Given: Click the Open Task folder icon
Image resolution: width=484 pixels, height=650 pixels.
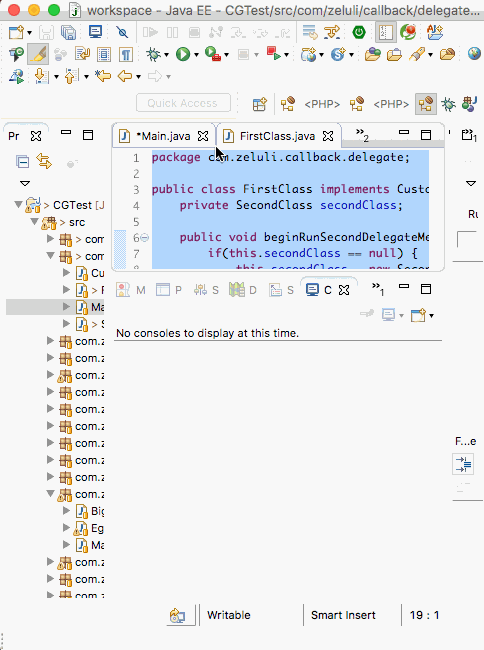Looking at the screenshot, I should (394, 54).
